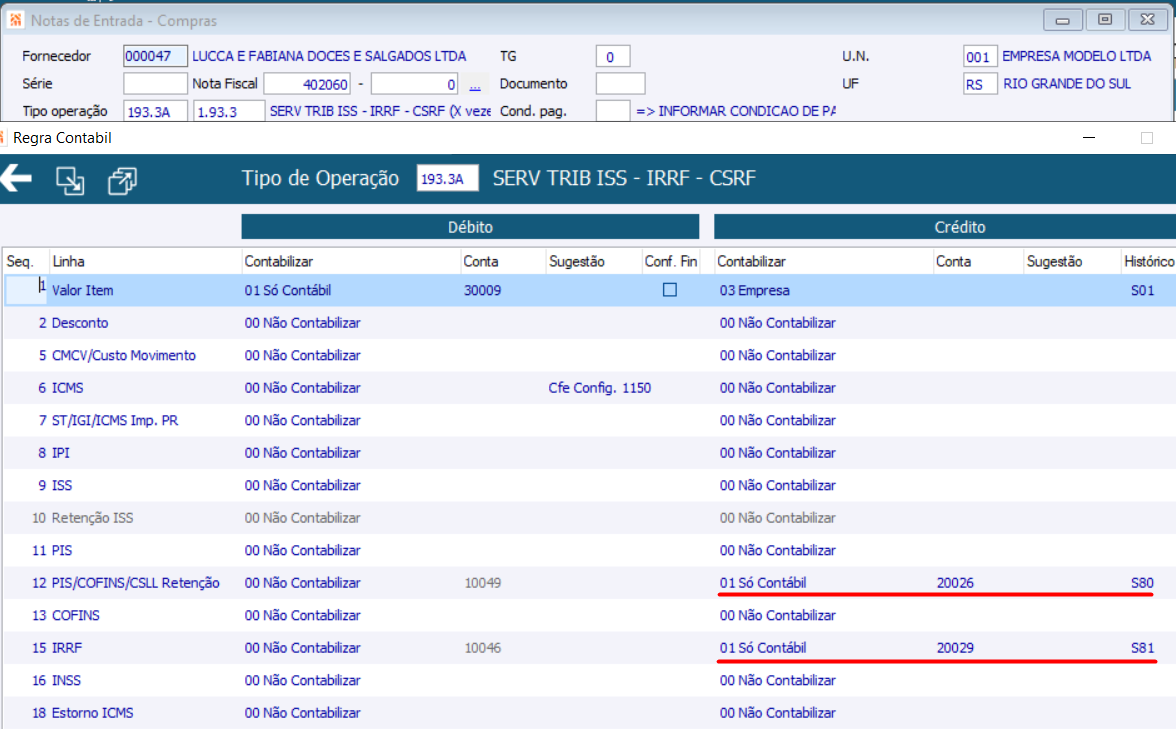Select the PIS row, sequence 11
Image resolution: width=1176 pixels, height=729 pixels.
click(590, 550)
